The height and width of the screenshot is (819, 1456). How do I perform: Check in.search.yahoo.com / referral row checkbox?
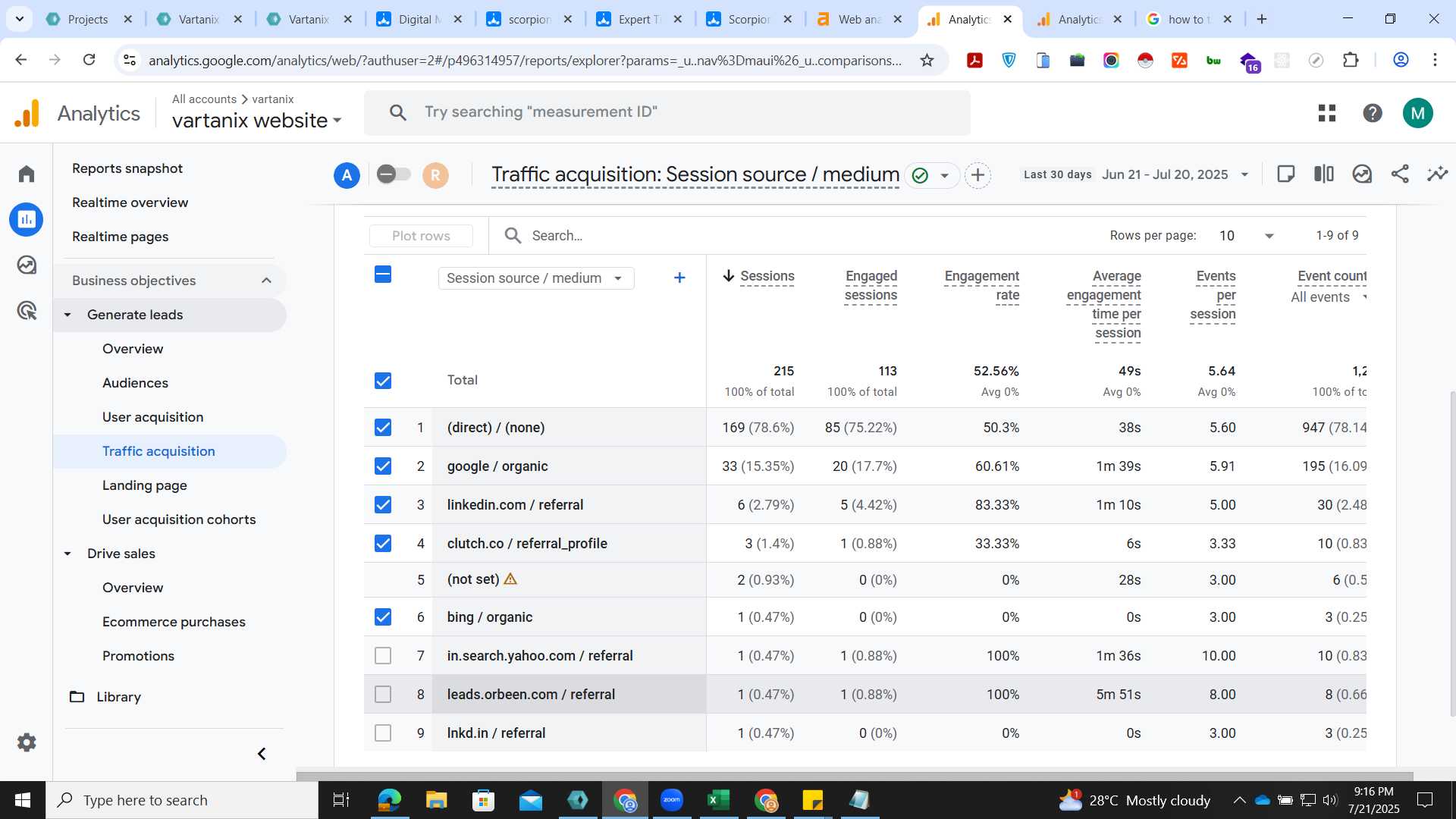tap(383, 656)
